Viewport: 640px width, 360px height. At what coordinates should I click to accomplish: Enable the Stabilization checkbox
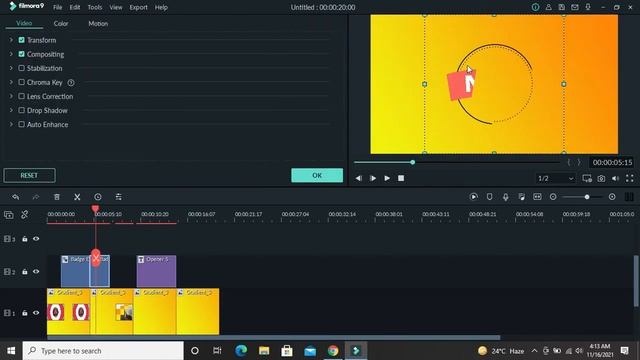point(22,68)
